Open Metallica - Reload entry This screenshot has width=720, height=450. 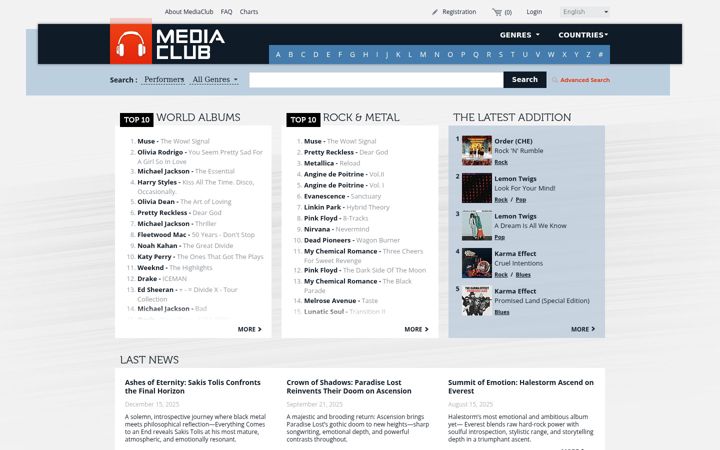(x=332, y=163)
